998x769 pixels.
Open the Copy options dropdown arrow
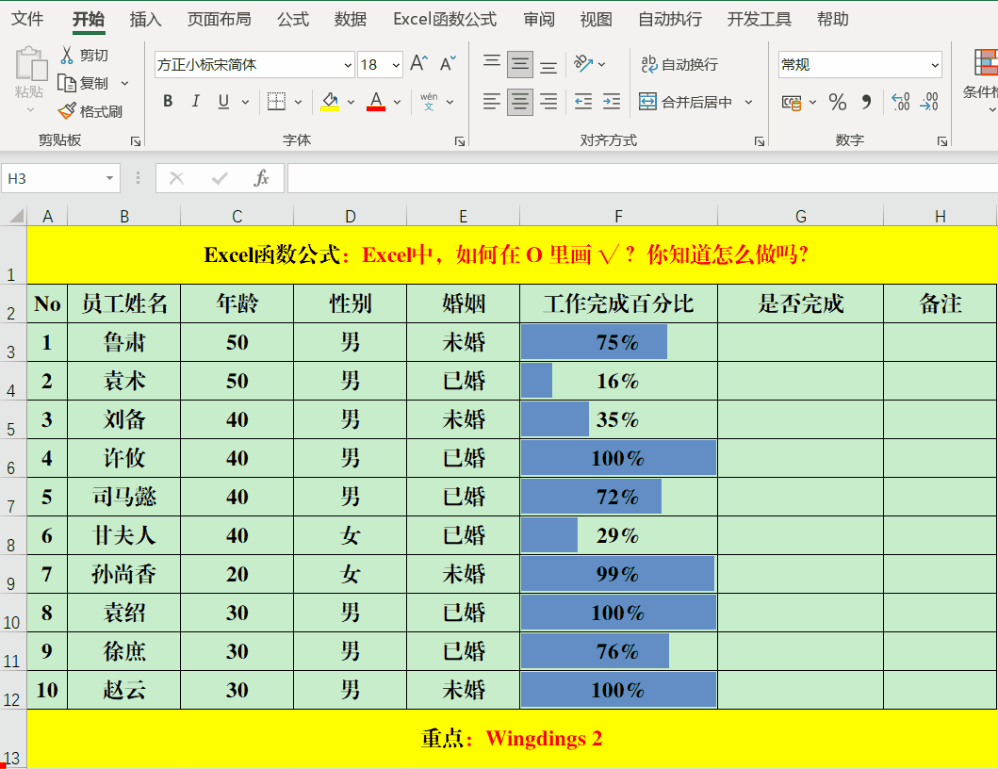(125, 83)
